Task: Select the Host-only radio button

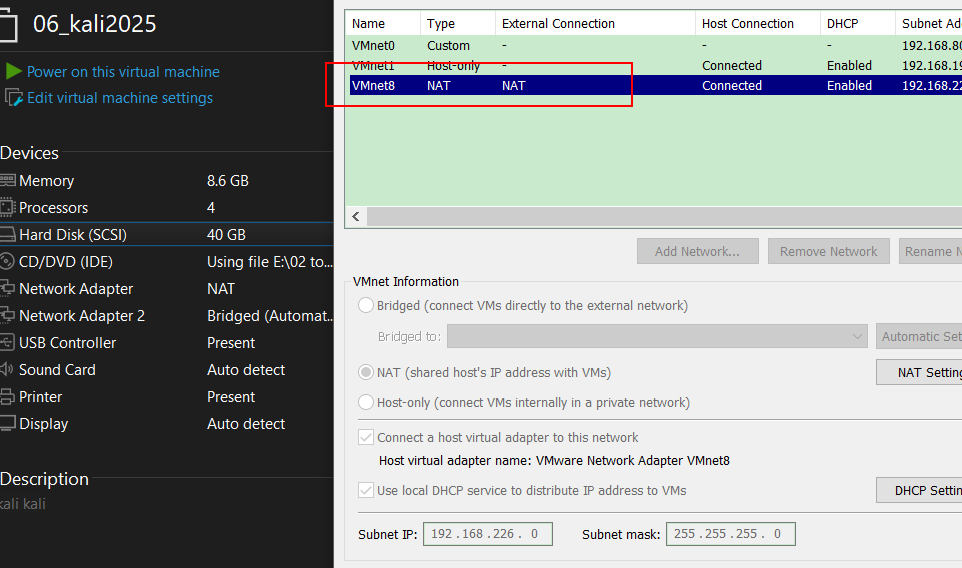Action: point(366,402)
